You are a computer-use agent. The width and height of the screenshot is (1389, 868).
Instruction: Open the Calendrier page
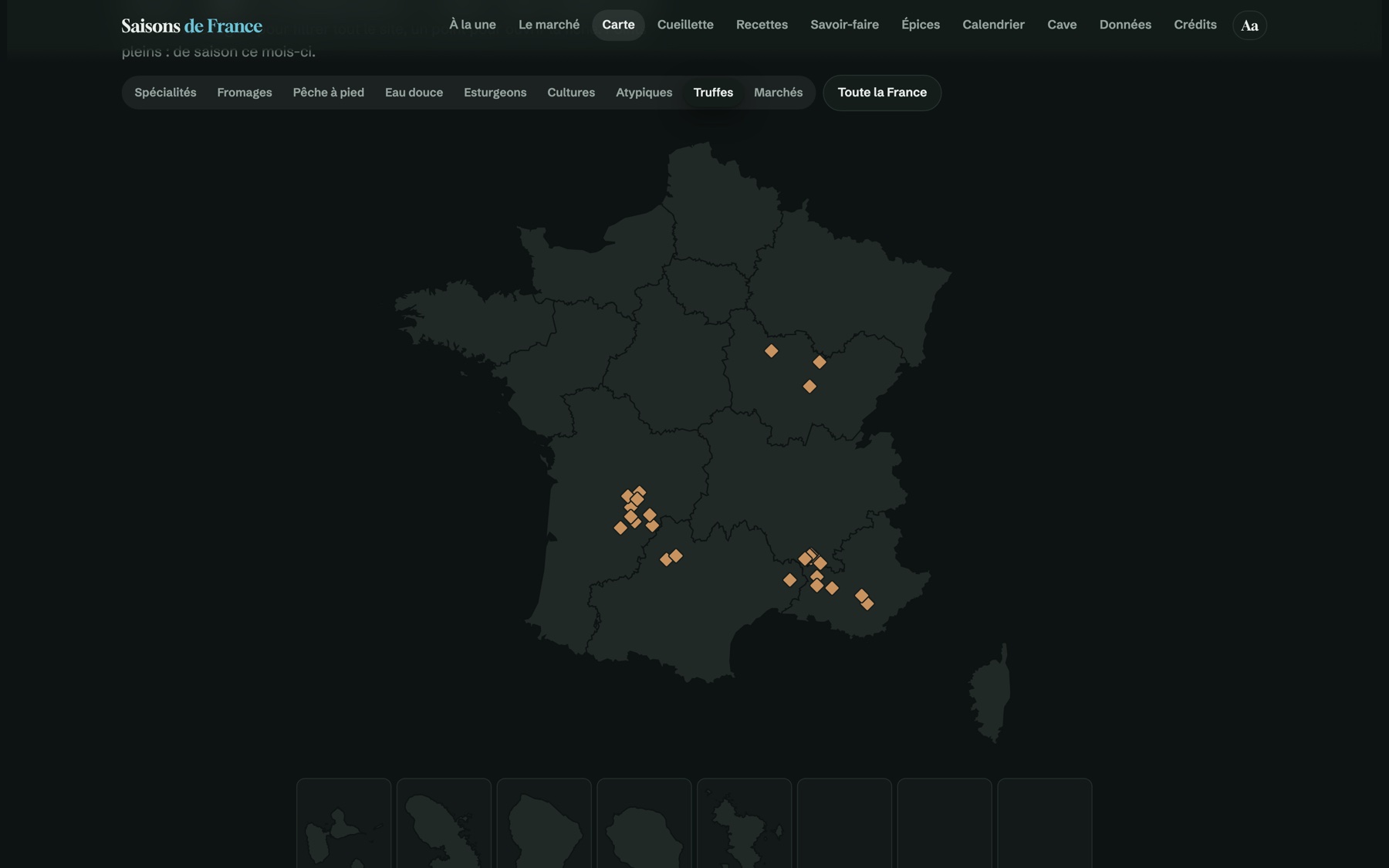click(x=993, y=25)
